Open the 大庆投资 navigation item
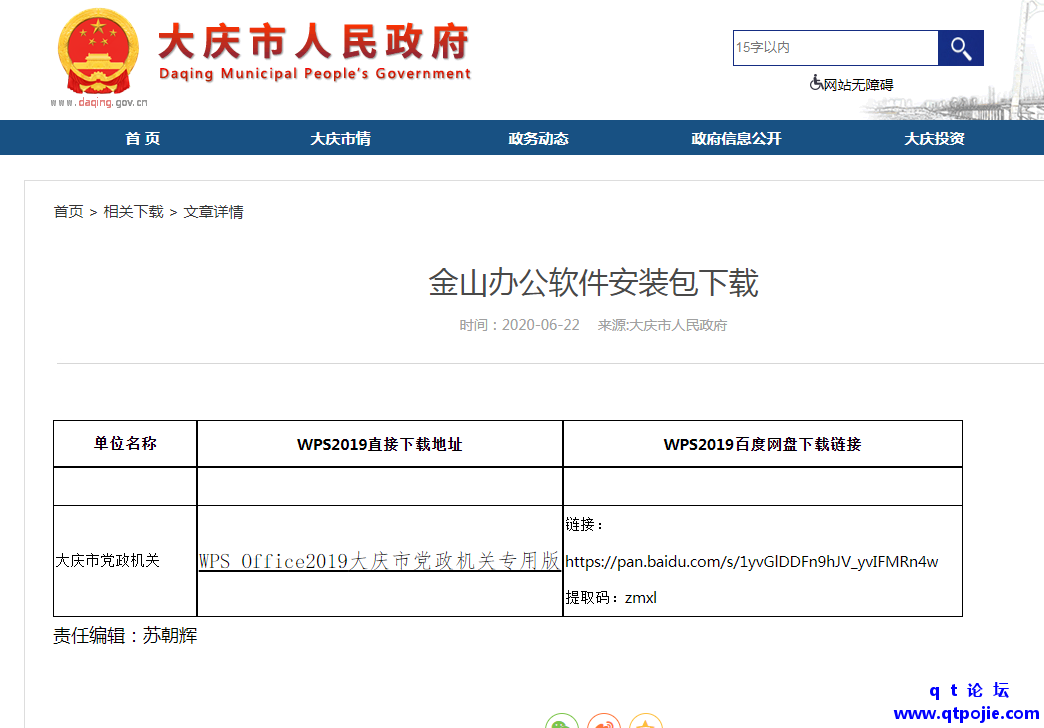1044x728 pixels. [x=934, y=139]
